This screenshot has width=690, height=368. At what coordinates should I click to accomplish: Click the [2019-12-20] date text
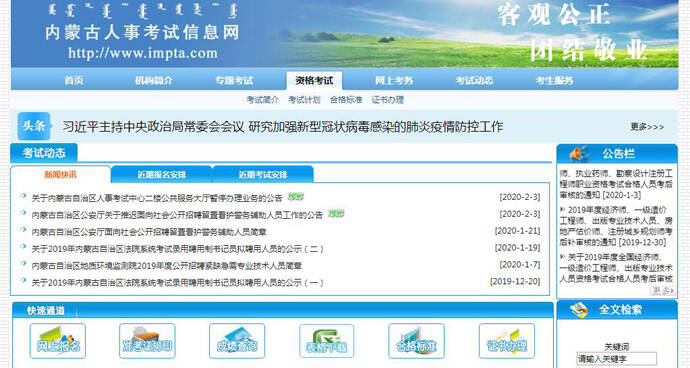515,281
